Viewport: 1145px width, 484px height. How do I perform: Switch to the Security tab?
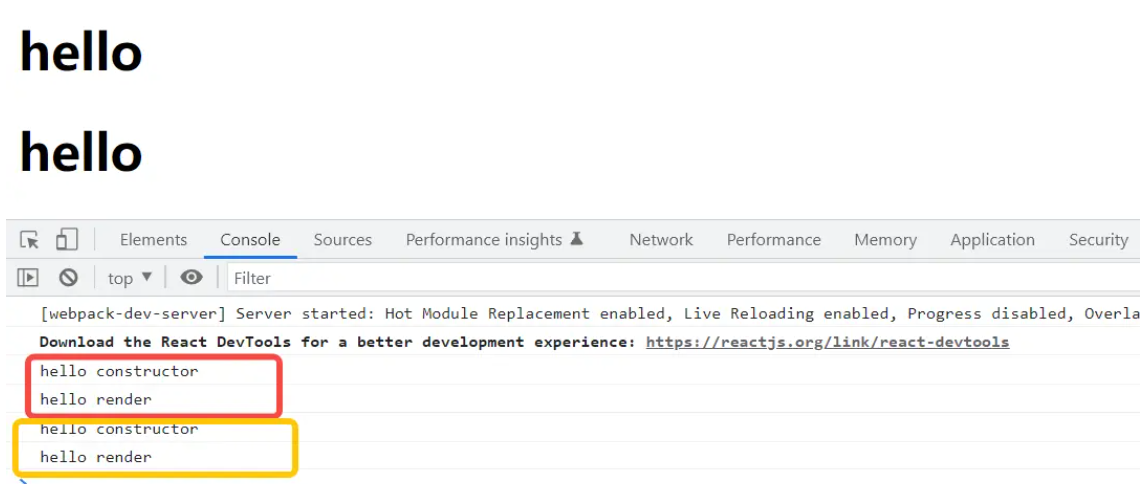1098,239
